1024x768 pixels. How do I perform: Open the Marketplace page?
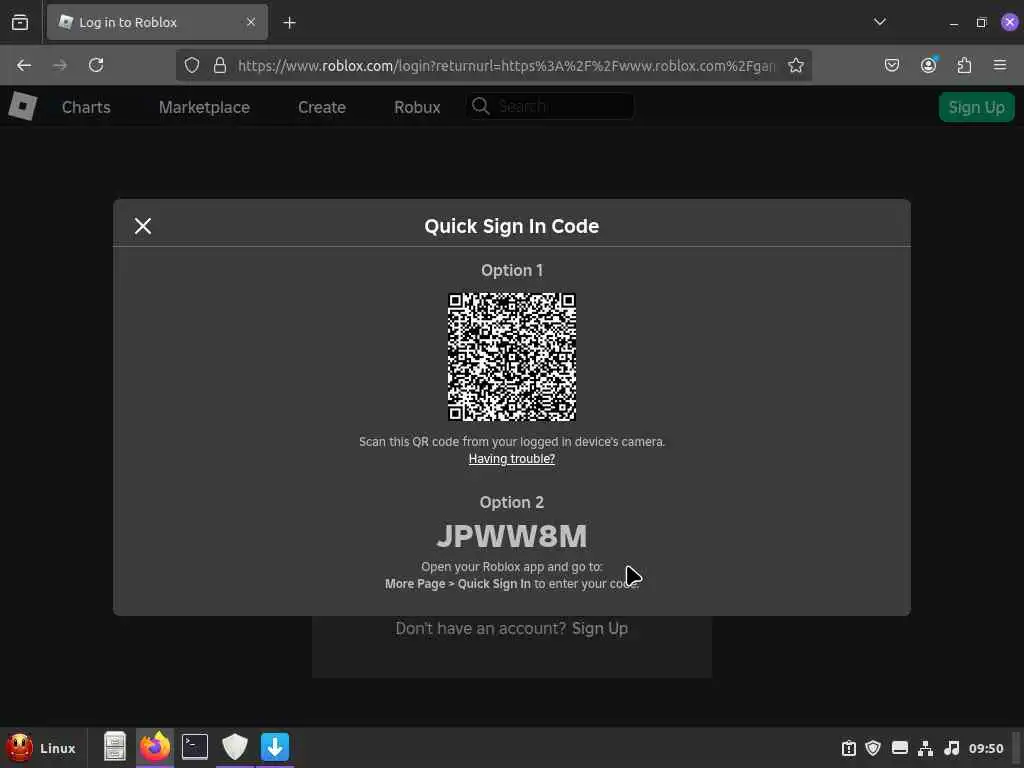click(x=204, y=107)
